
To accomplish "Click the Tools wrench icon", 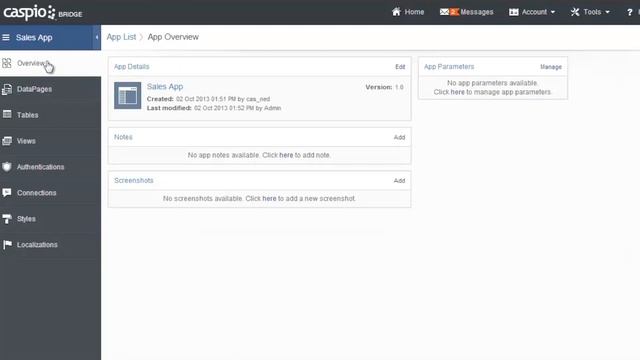I will click(x=575, y=12).
